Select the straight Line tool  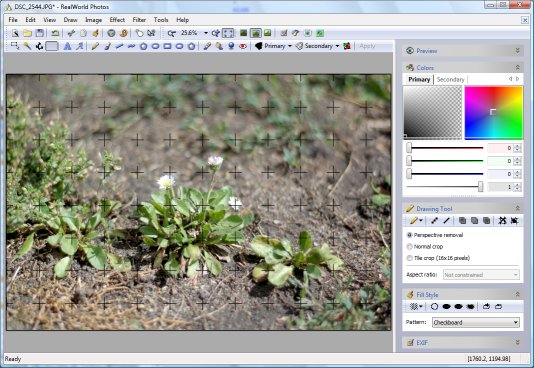click(119, 46)
